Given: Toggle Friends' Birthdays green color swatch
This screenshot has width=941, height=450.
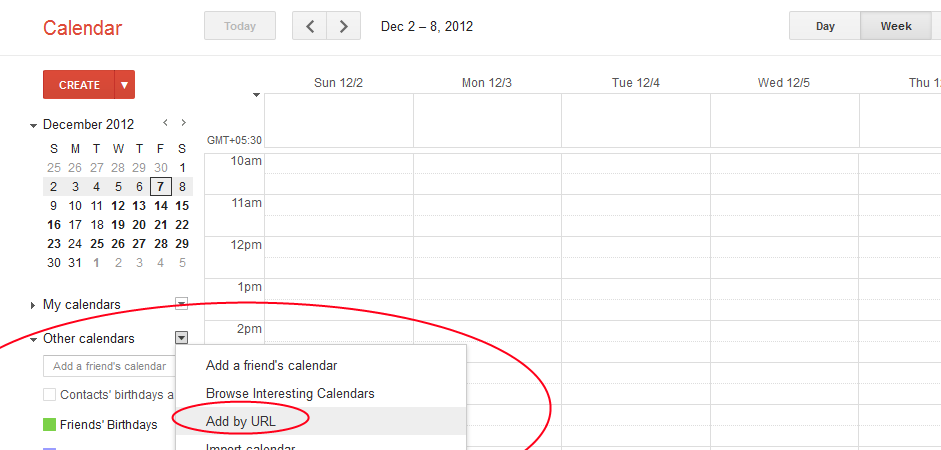Looking at the screenshot, I should [49, 425].
